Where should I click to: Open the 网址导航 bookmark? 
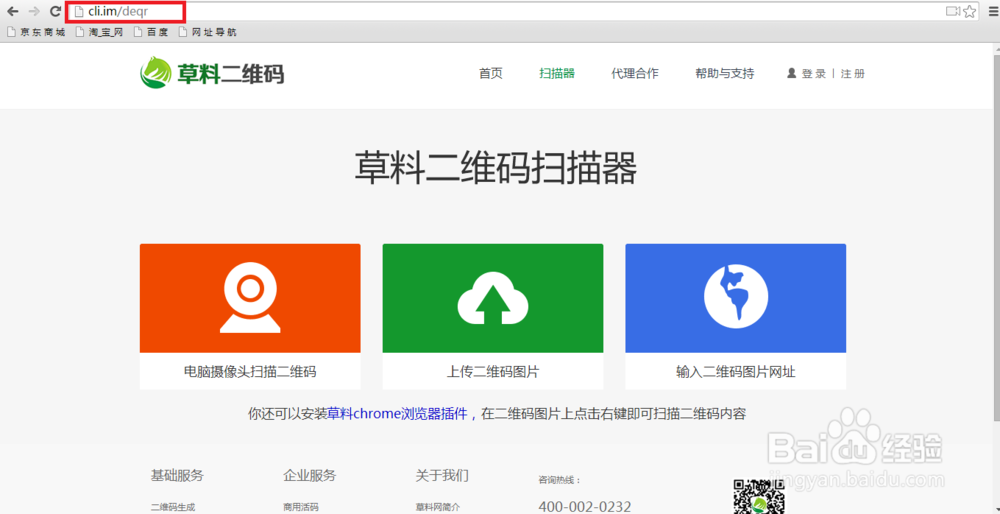pyautogui.click(x=208, y=32)
